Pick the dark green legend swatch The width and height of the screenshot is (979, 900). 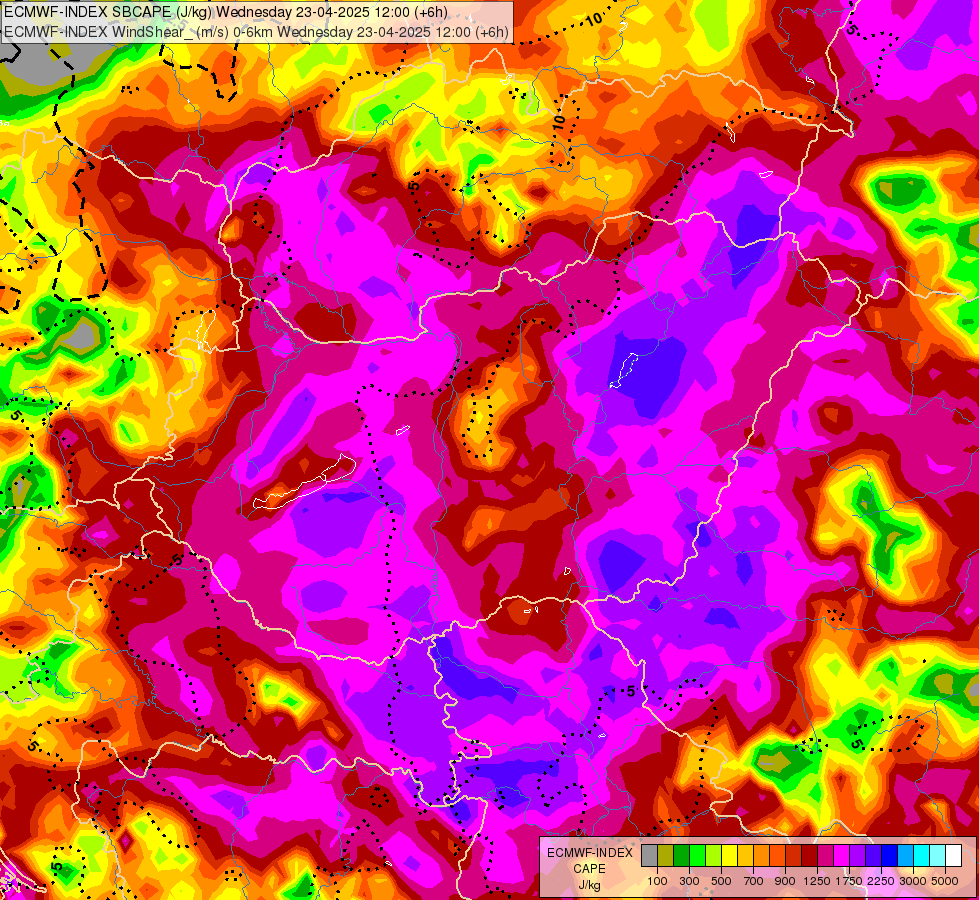682,855
